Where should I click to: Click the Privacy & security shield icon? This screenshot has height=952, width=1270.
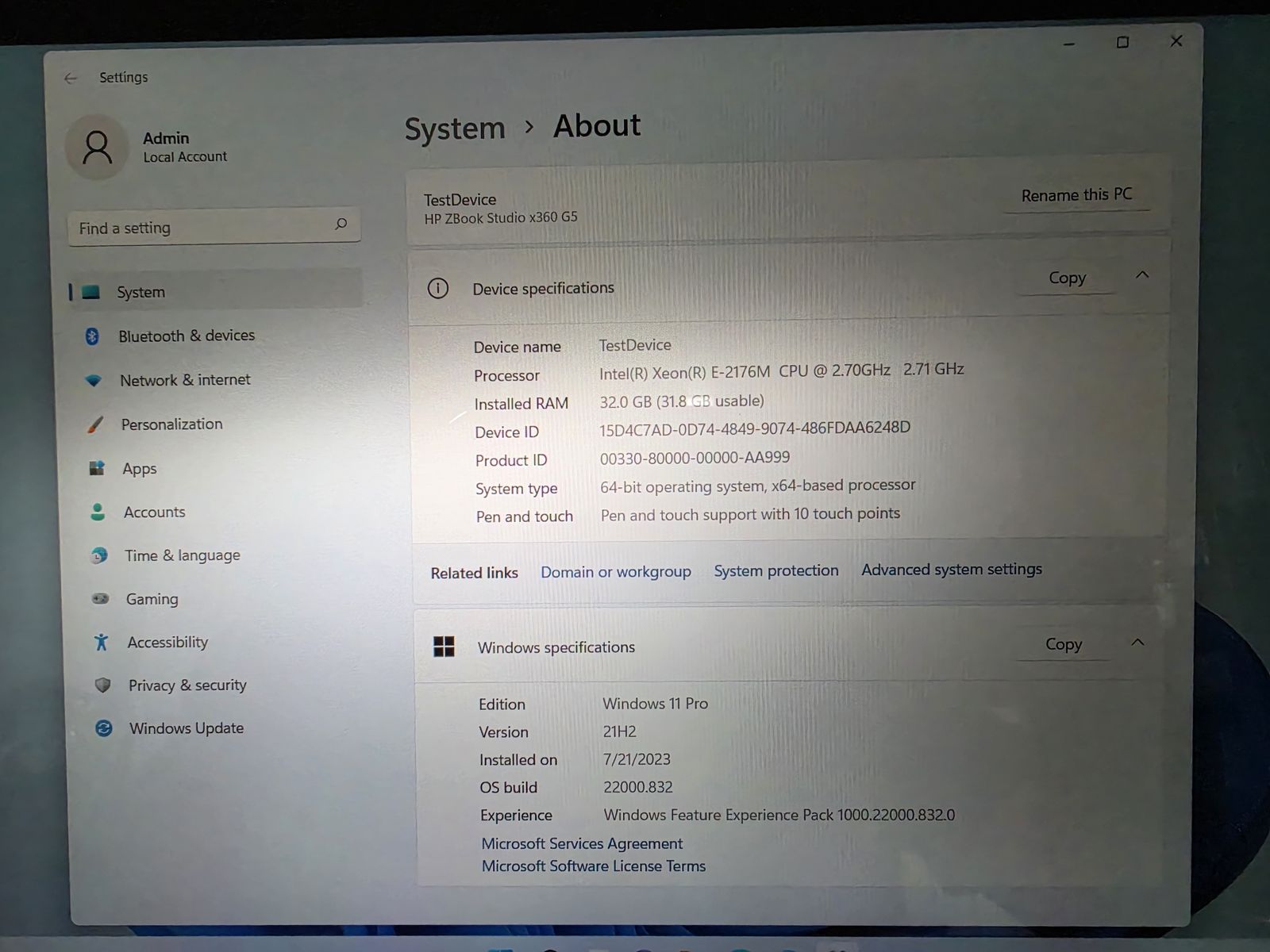(102, 685)
